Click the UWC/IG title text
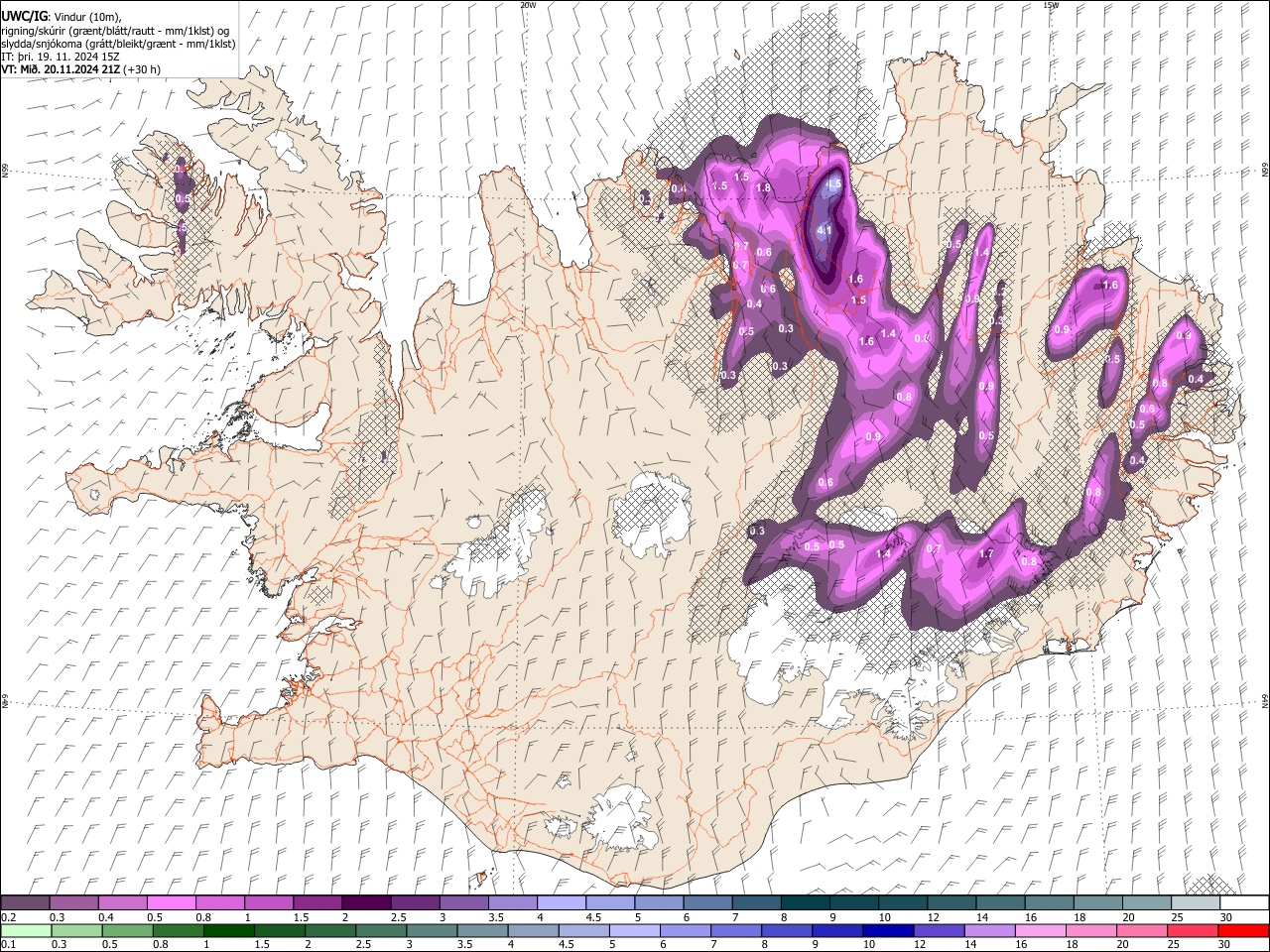 (24, 16)
